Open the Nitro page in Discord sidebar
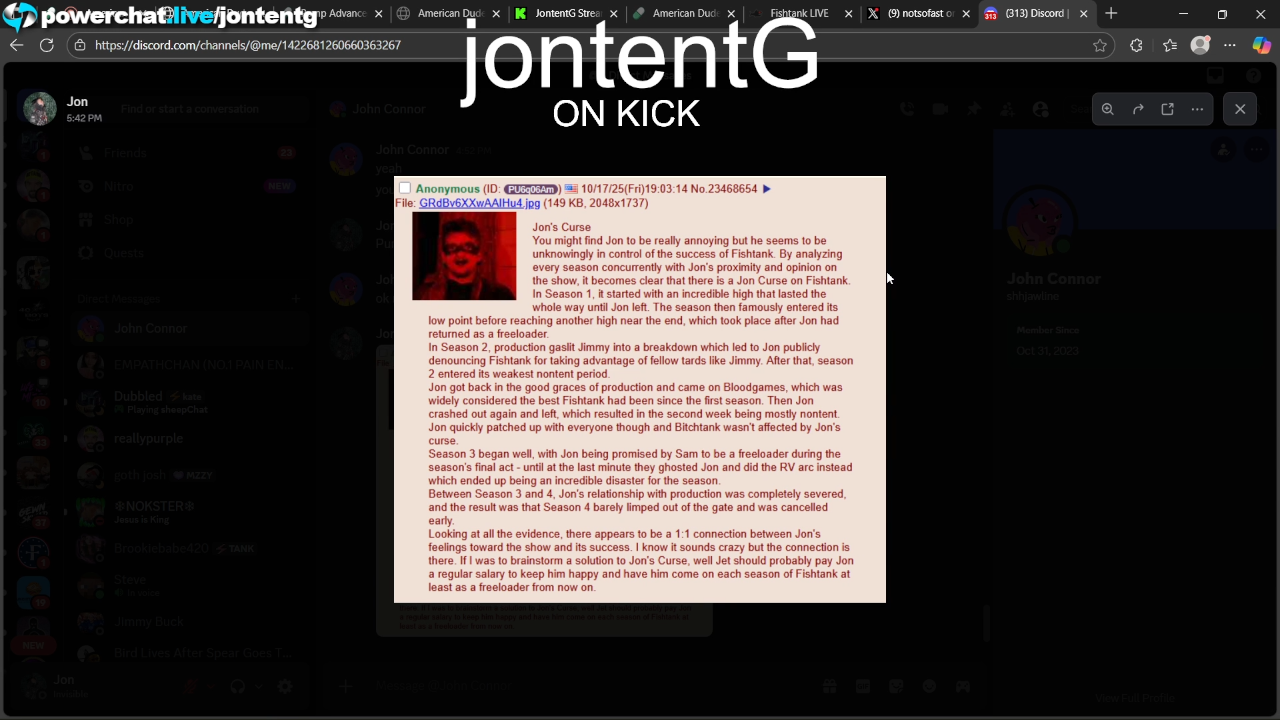The image size is (1280, 720). click(189, 187)
